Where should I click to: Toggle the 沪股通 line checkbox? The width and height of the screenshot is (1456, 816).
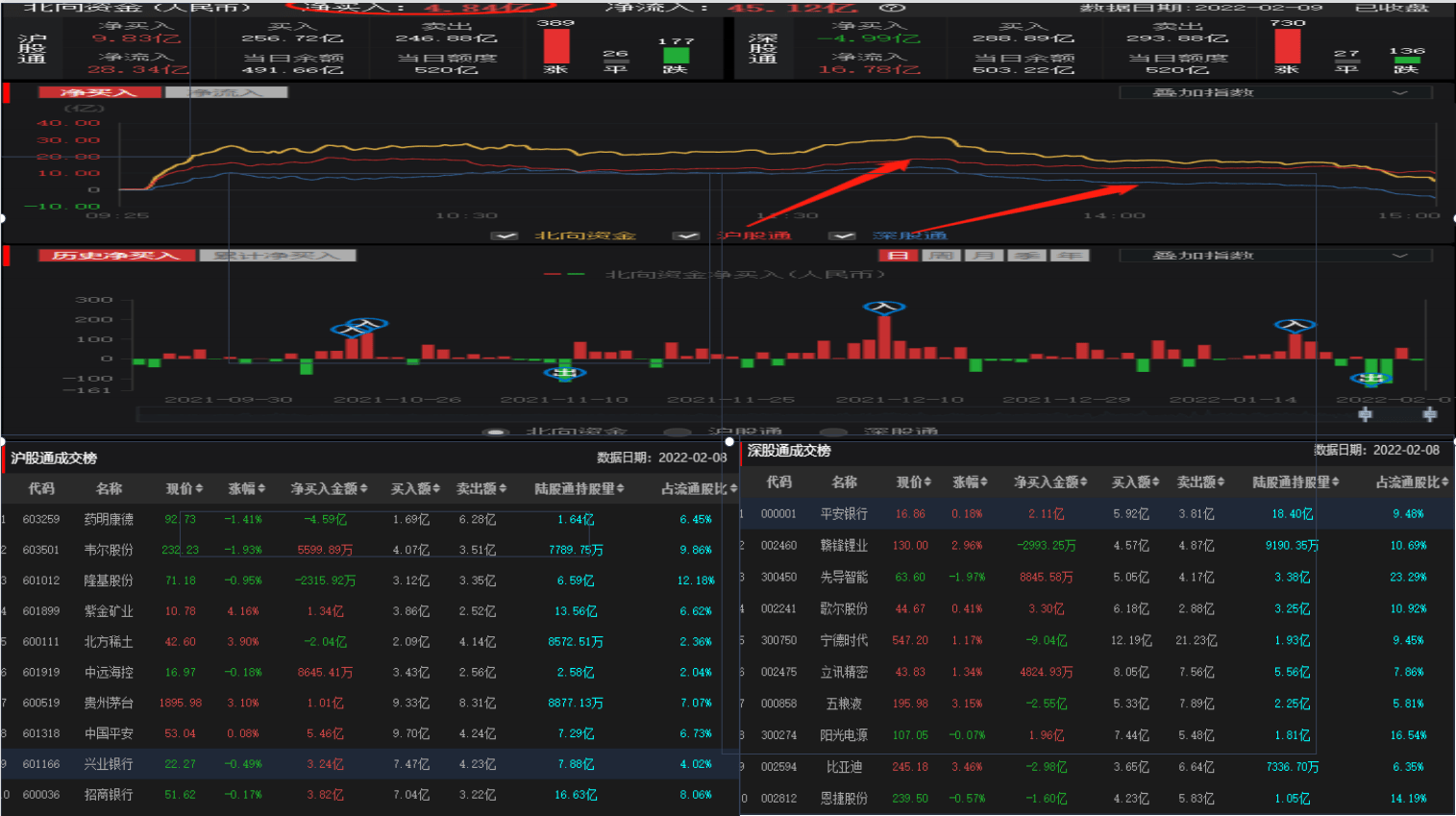pyautogui.click(x=686, y=235)
